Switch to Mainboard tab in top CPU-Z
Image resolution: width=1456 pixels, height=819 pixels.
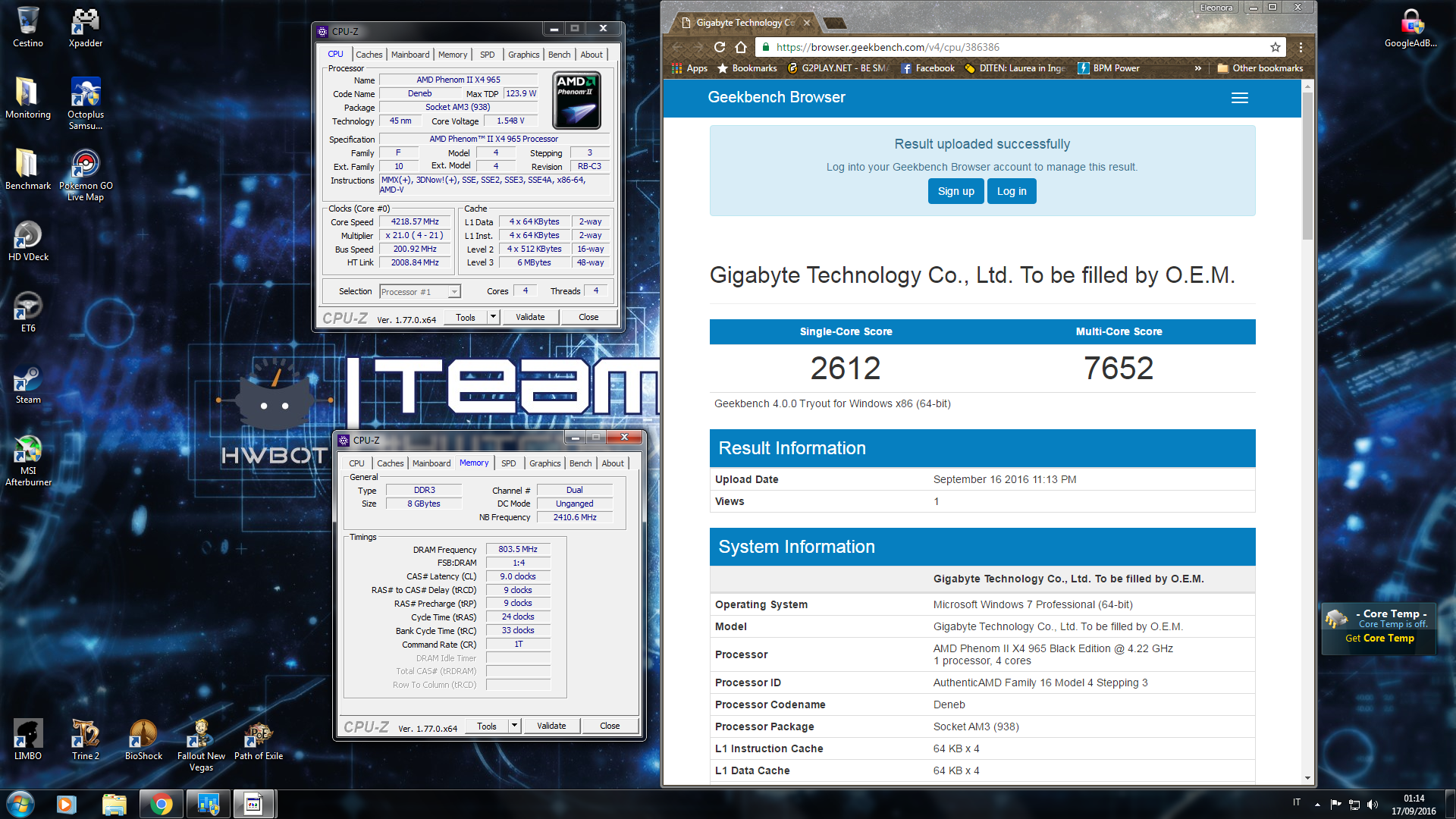tap(410, 55)
